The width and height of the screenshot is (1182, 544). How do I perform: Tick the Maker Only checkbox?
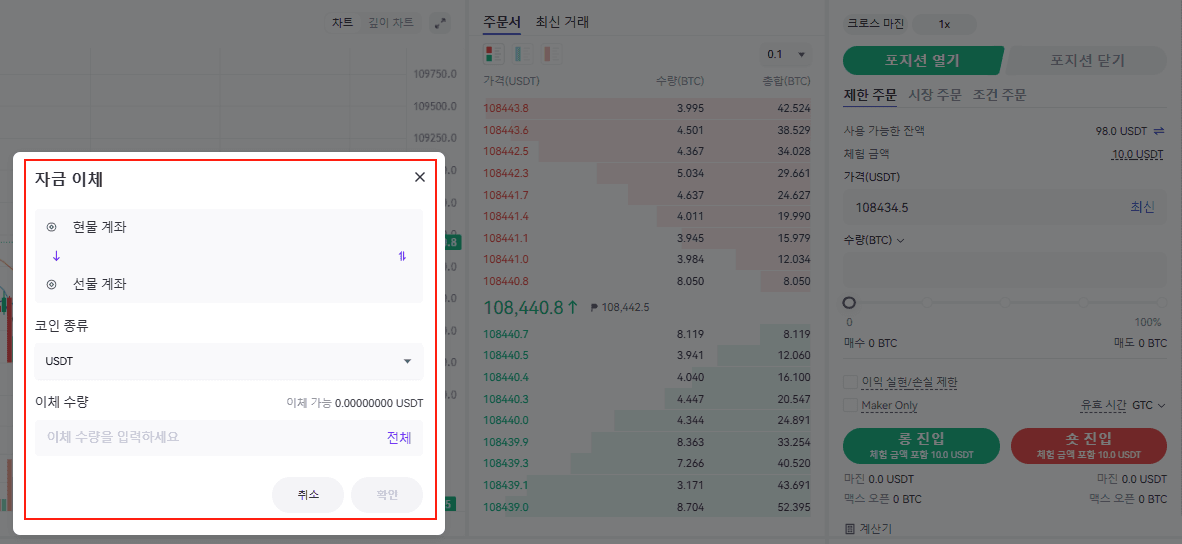[x=851, y=405]
